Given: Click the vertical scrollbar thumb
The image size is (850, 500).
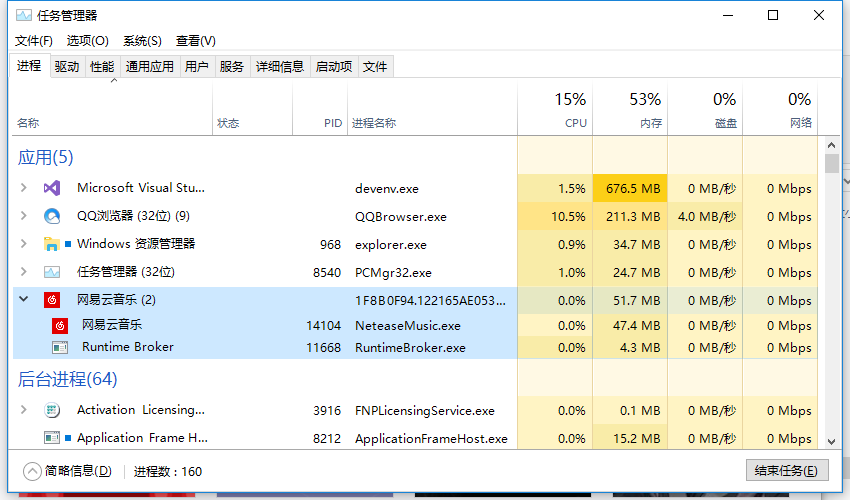Looking at the screenshot, I should [832, 164].
